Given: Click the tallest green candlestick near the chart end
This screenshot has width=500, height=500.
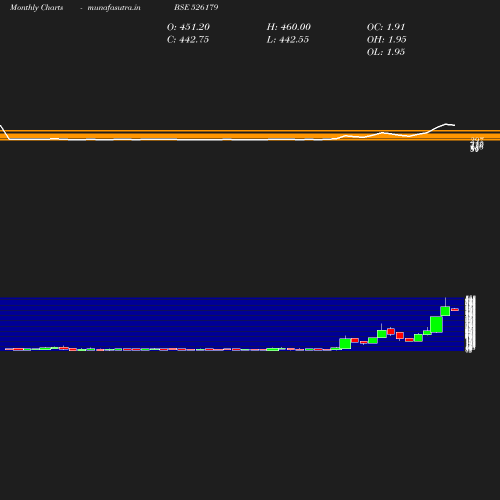Looking at the screenshot, I should tap(437, 324).
